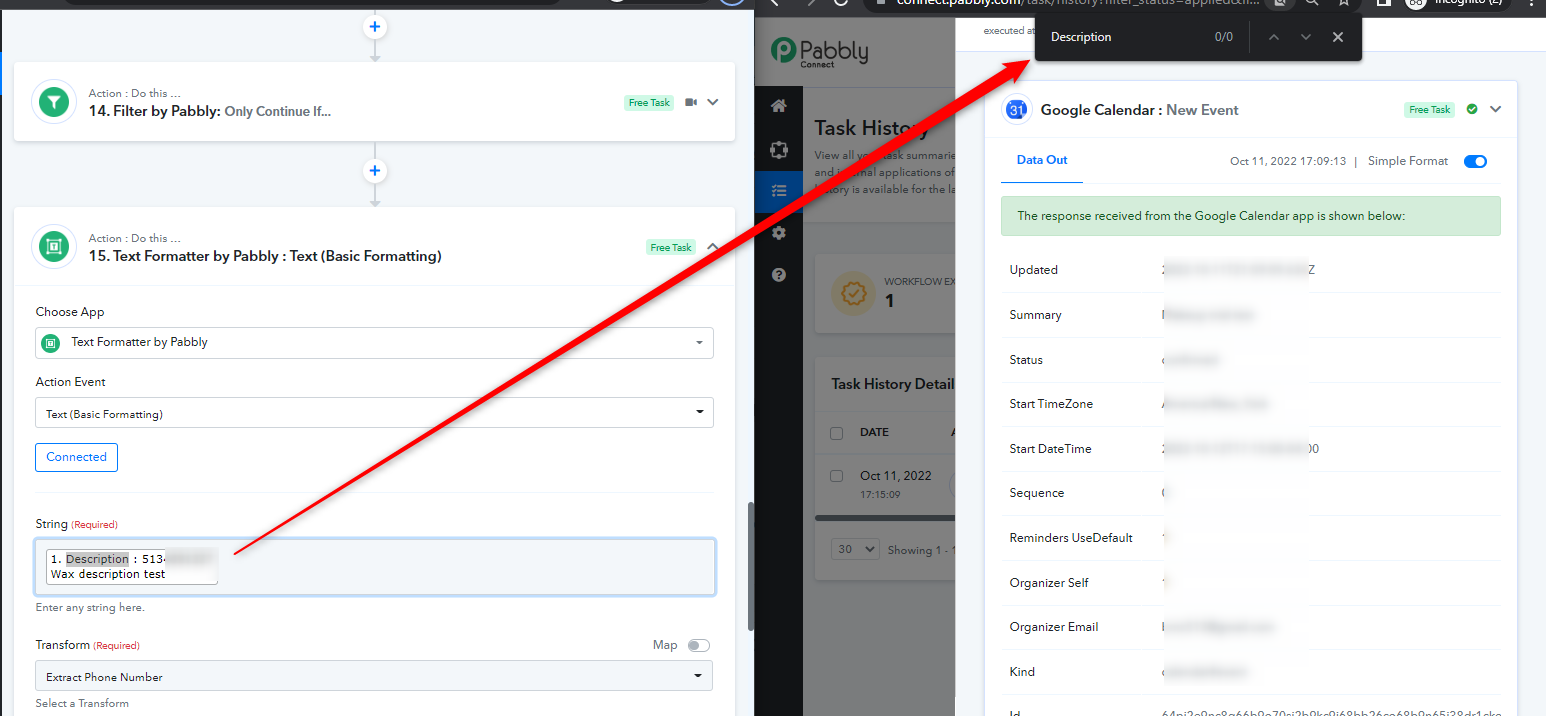
Task: Open the help question mark icon
Action: [779, 275]
